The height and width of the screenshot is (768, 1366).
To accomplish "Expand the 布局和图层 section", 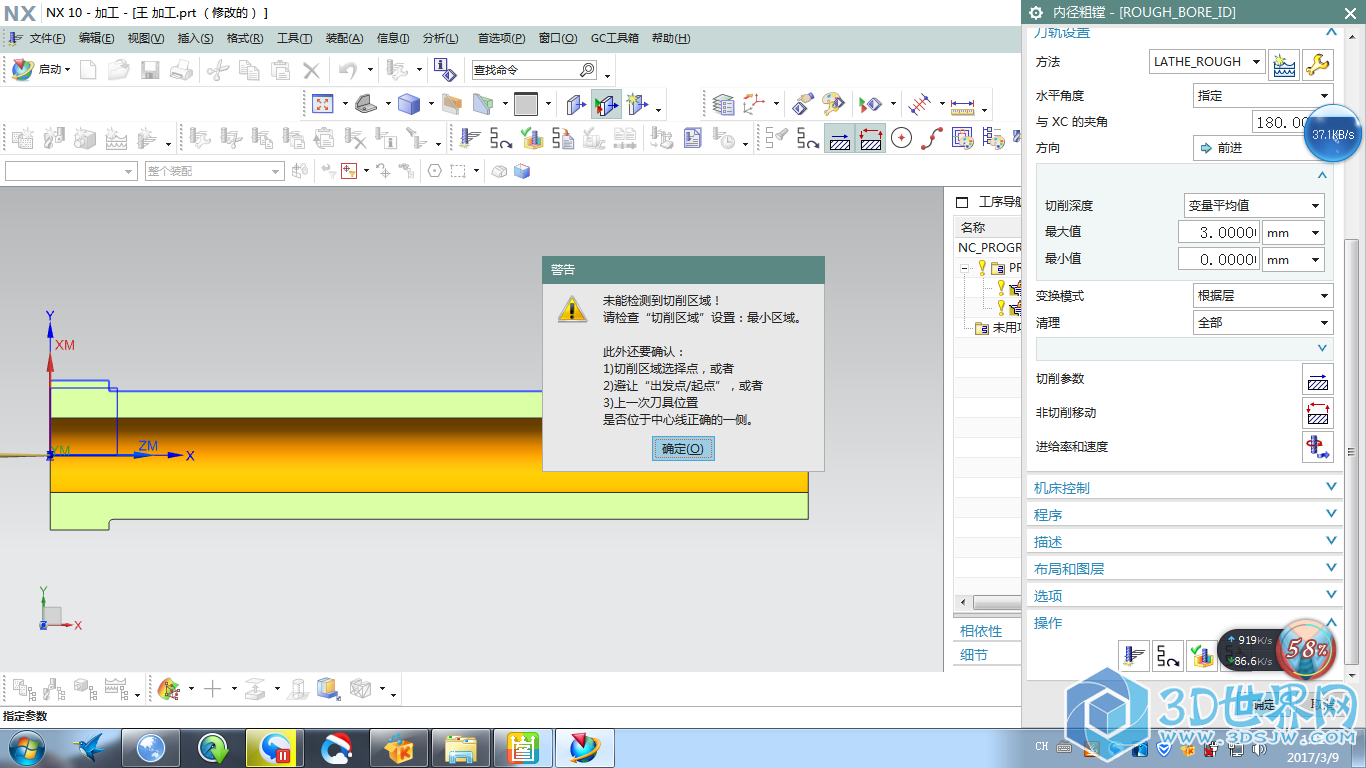I will [x=1185, y=569].
